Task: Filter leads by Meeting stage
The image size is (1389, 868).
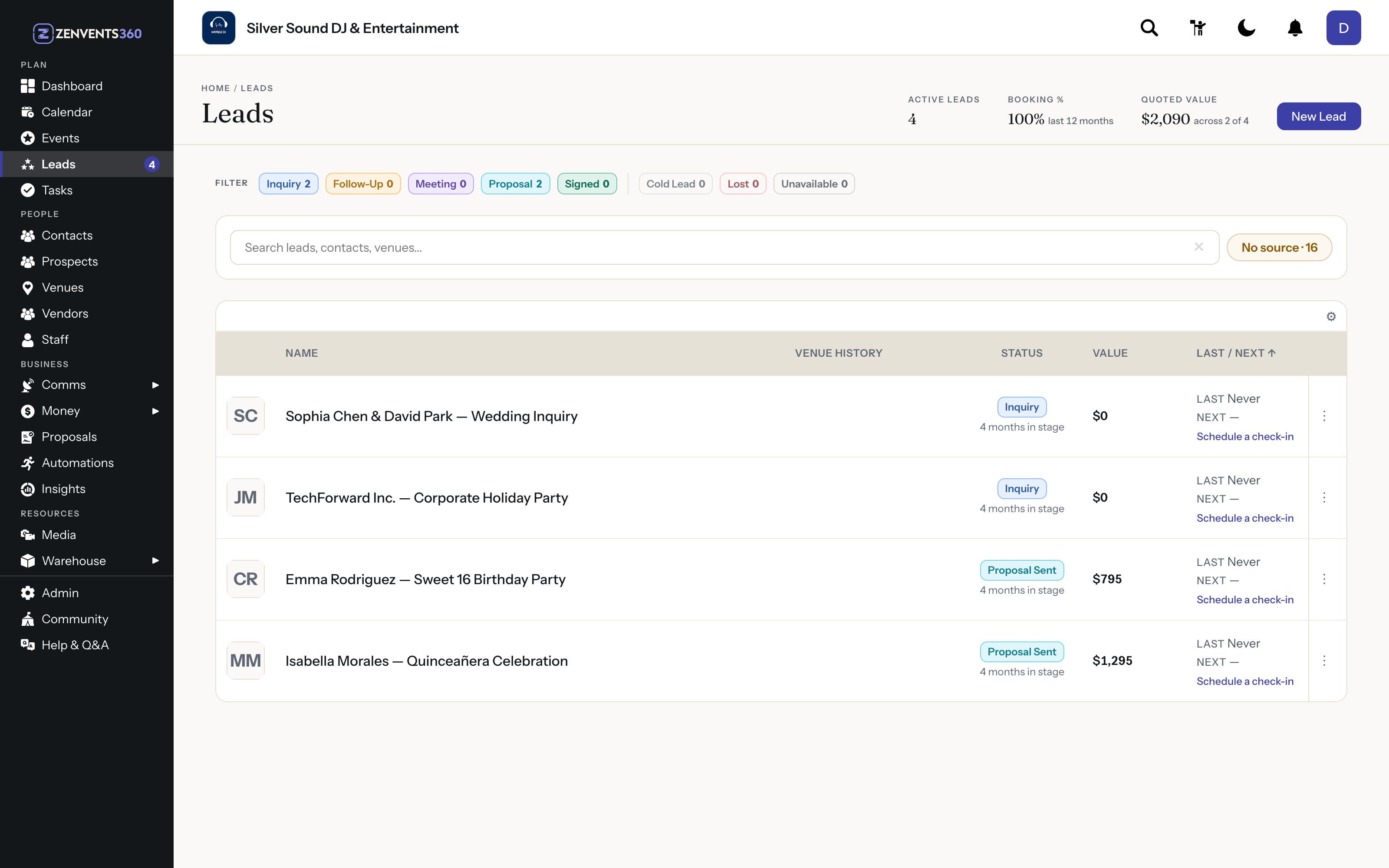Action: pos(440,184)
